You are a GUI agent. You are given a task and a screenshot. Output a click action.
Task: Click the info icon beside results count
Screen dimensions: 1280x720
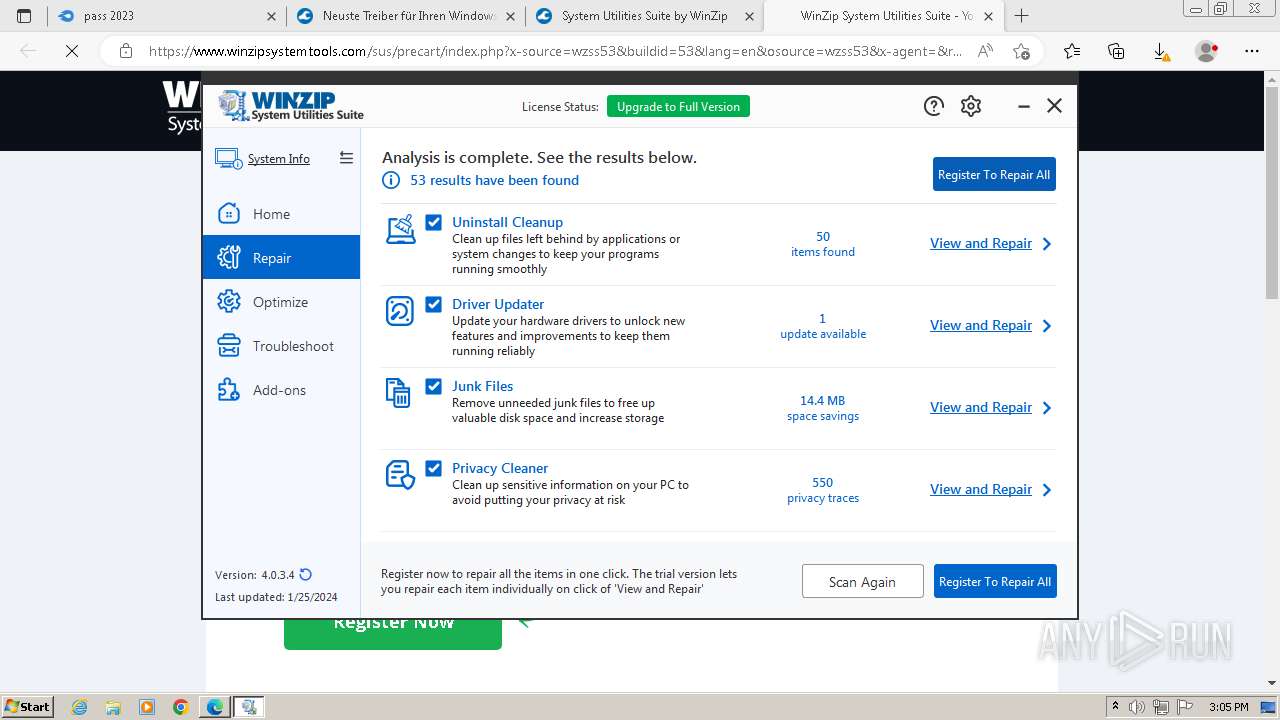point(391,180)
